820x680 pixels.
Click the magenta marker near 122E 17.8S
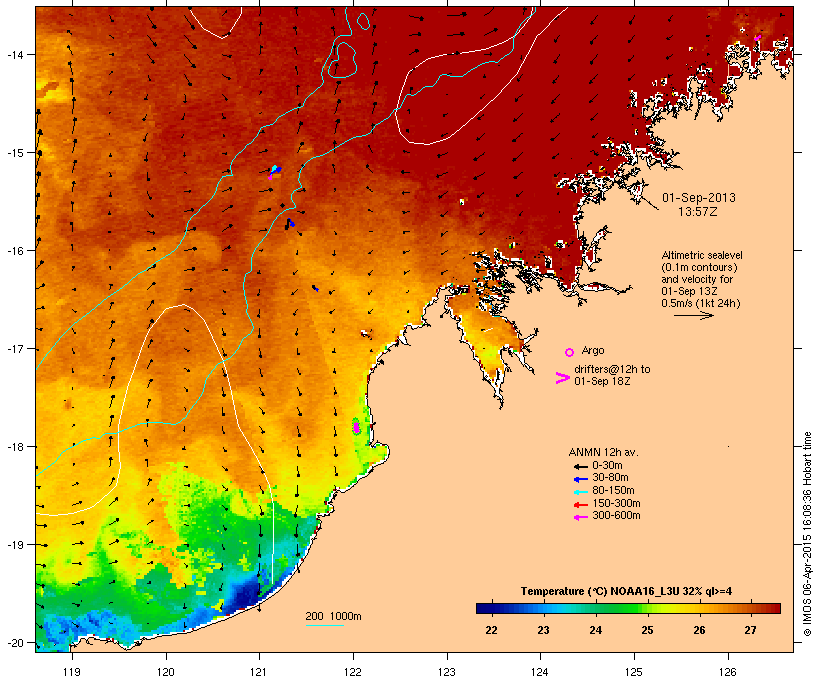[356, 427]
